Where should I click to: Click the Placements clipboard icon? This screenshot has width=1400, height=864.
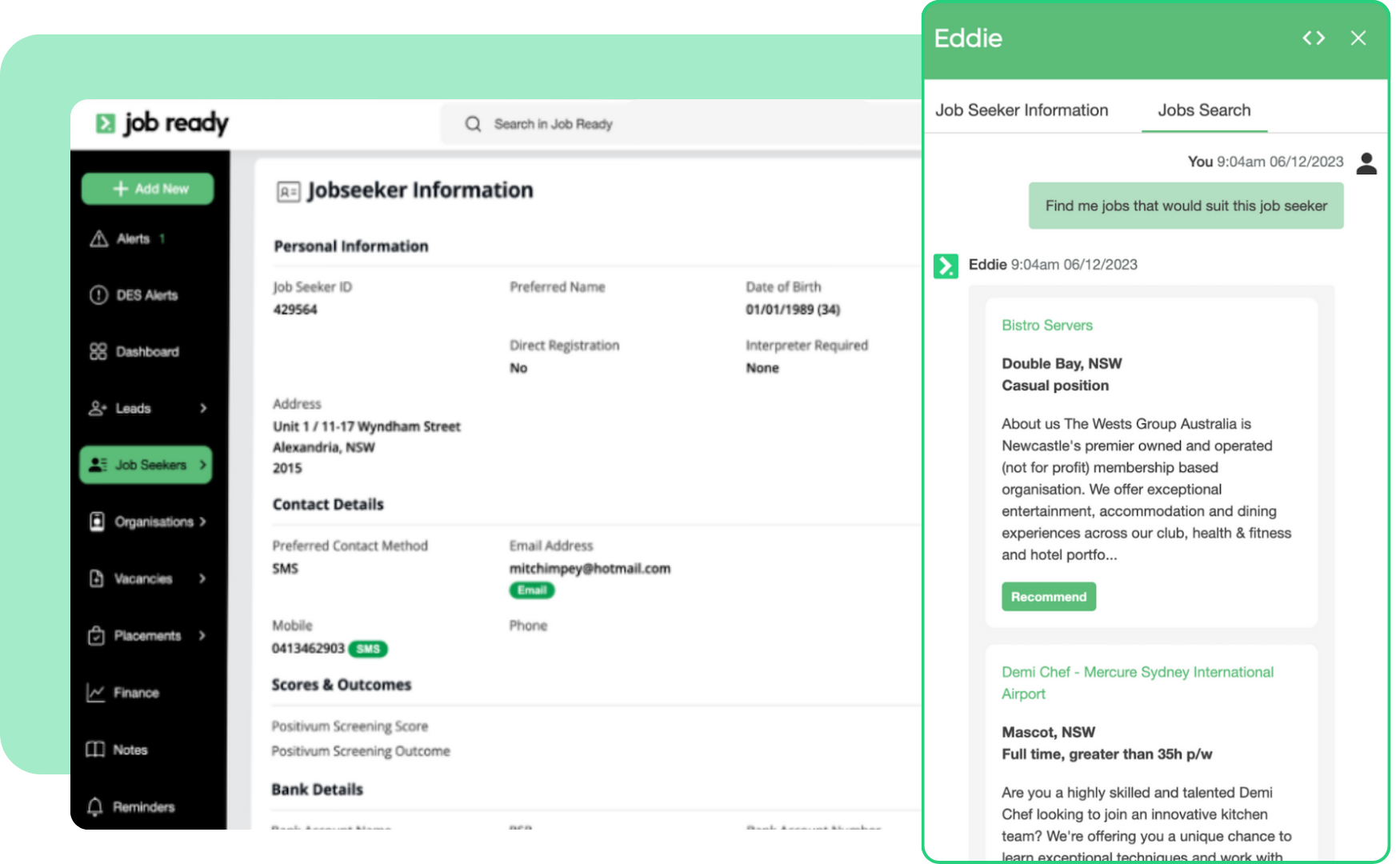(x=96, y=635)
